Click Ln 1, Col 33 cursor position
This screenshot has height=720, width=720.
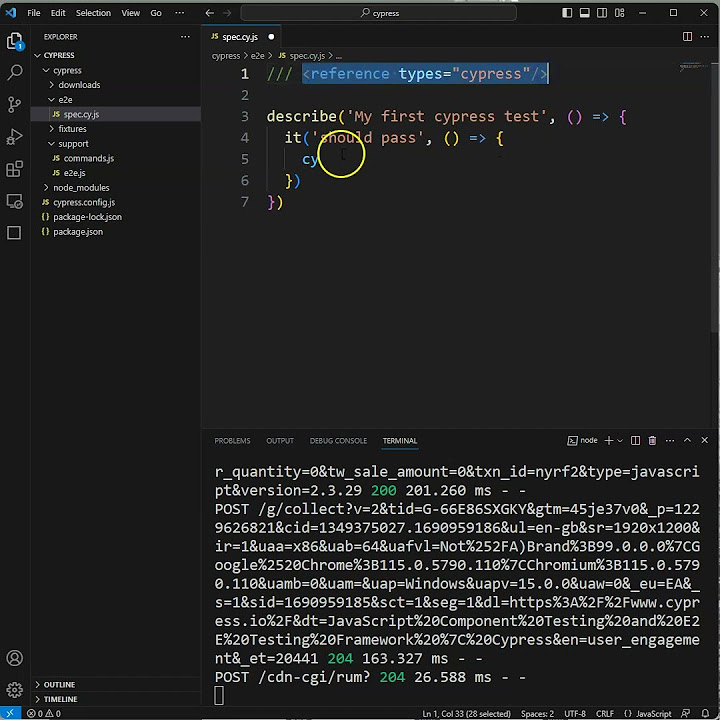[x=466, y=714]
